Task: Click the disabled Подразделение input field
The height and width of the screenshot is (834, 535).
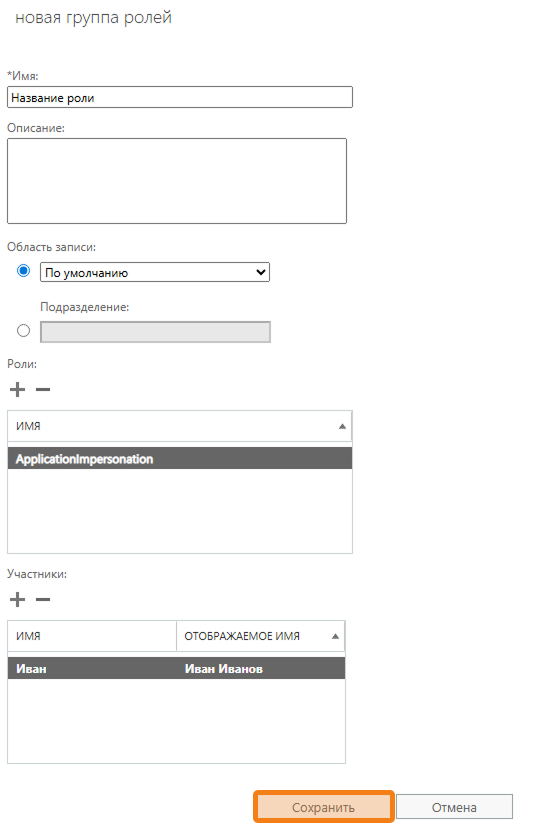Action: [x=155, y=332]
